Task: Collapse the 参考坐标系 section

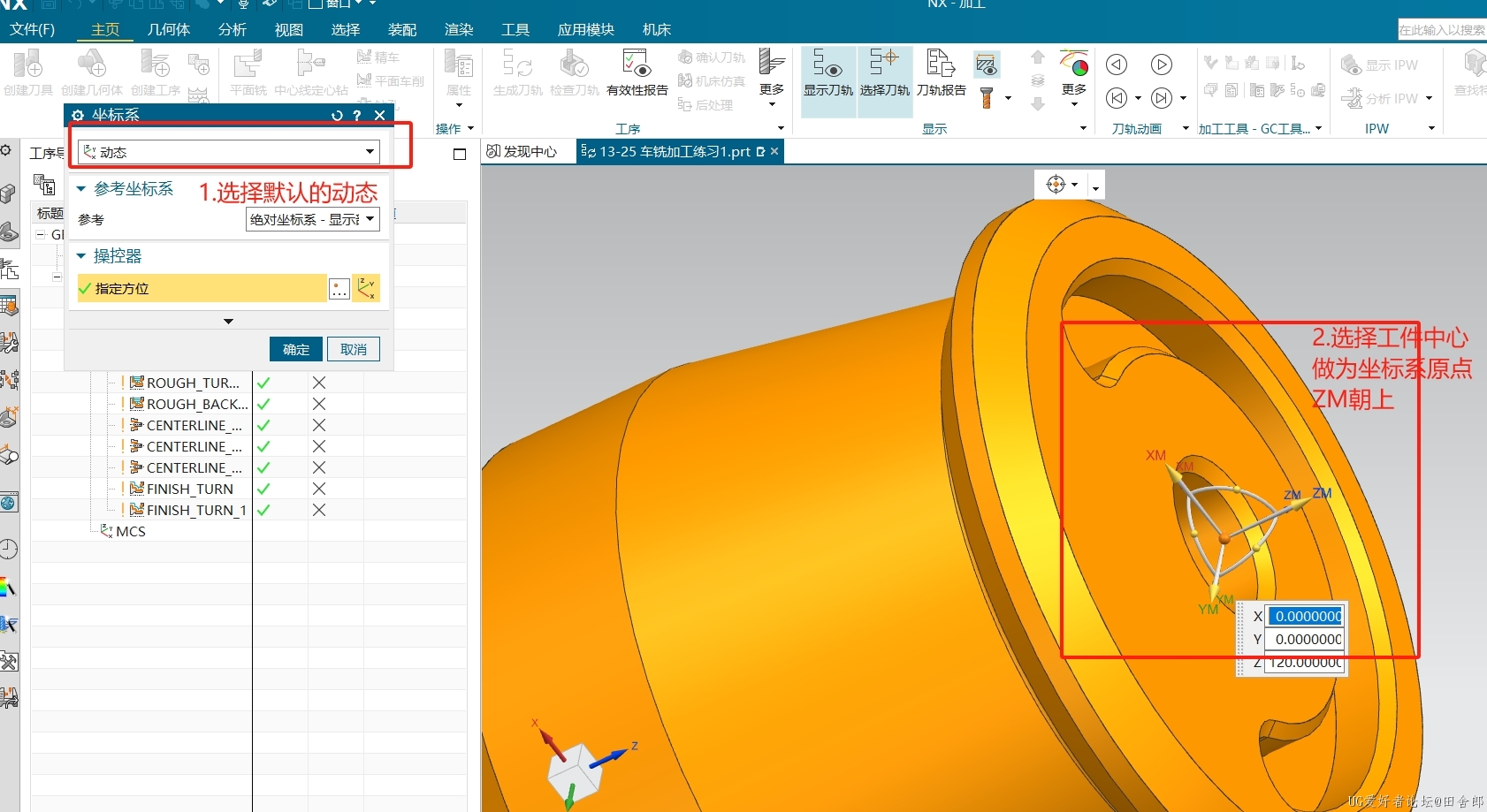Action: tap(80, 189)
